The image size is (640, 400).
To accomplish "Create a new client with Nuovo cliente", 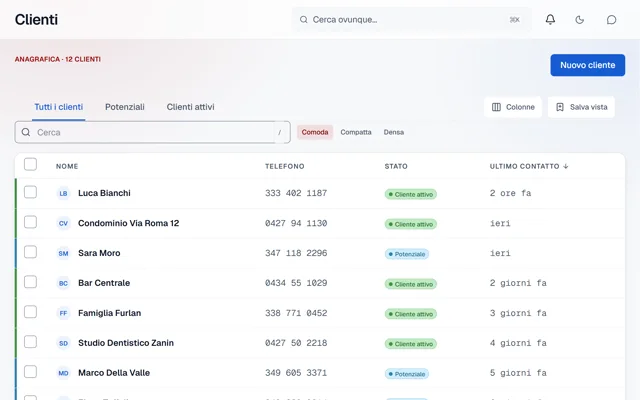I will click(x=587, y=65).
